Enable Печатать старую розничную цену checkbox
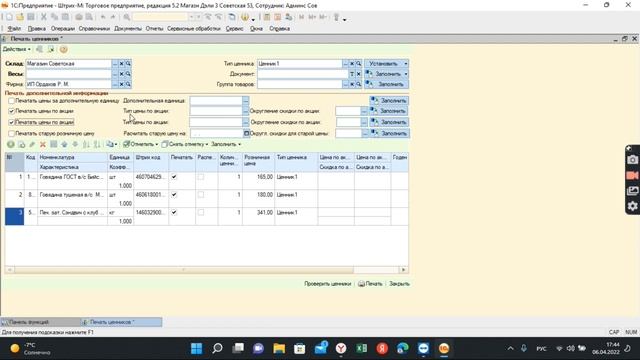This screenshot has width=640, height=360. 11,133
